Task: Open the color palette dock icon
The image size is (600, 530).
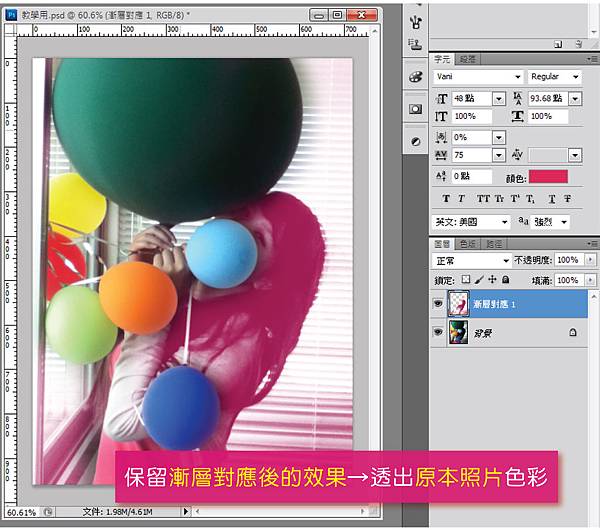Action: pyautogui.click(x=416, y=77)
